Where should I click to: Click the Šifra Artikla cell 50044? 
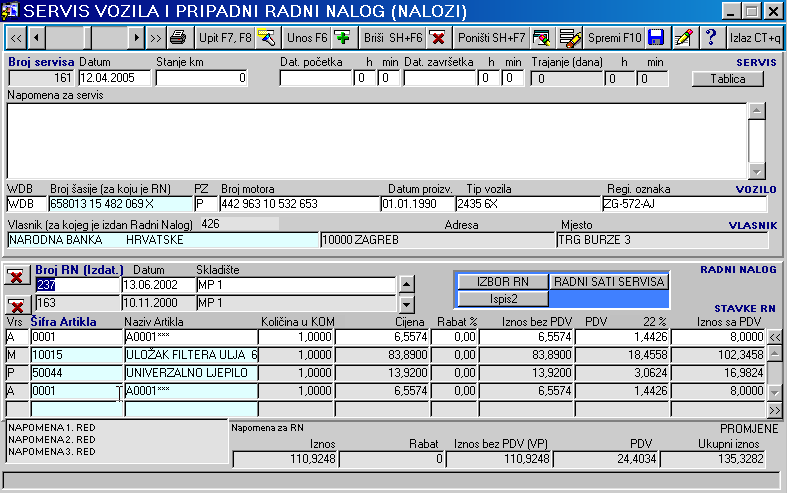[x=77, y=373]
